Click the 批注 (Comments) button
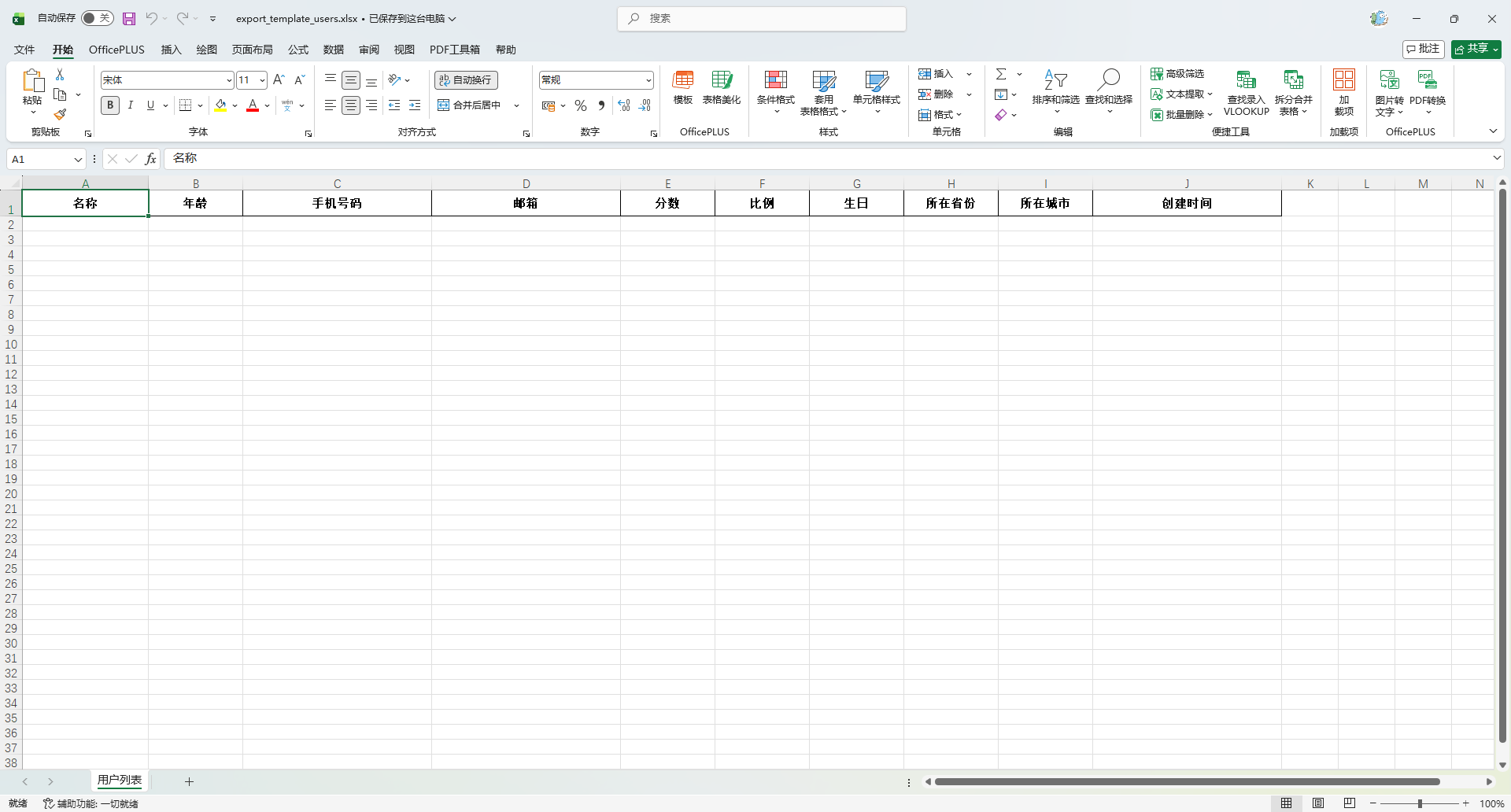Image resolution: width=1511 pixels, height=812 pixels. pos(1423,49)
